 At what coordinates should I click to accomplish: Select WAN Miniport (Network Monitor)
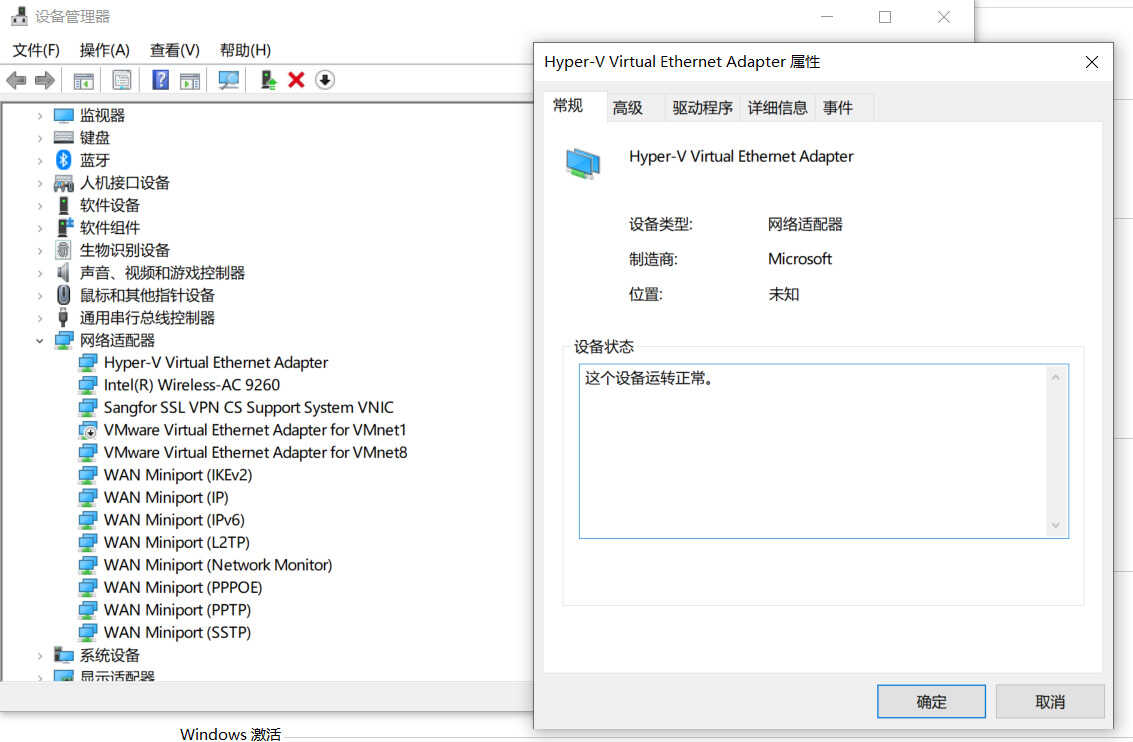click(217, 565)
